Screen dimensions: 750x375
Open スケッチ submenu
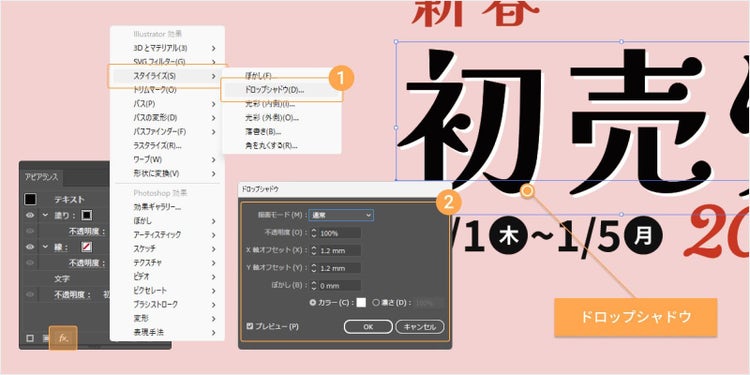pyautogui.click(x=167, y=249)
